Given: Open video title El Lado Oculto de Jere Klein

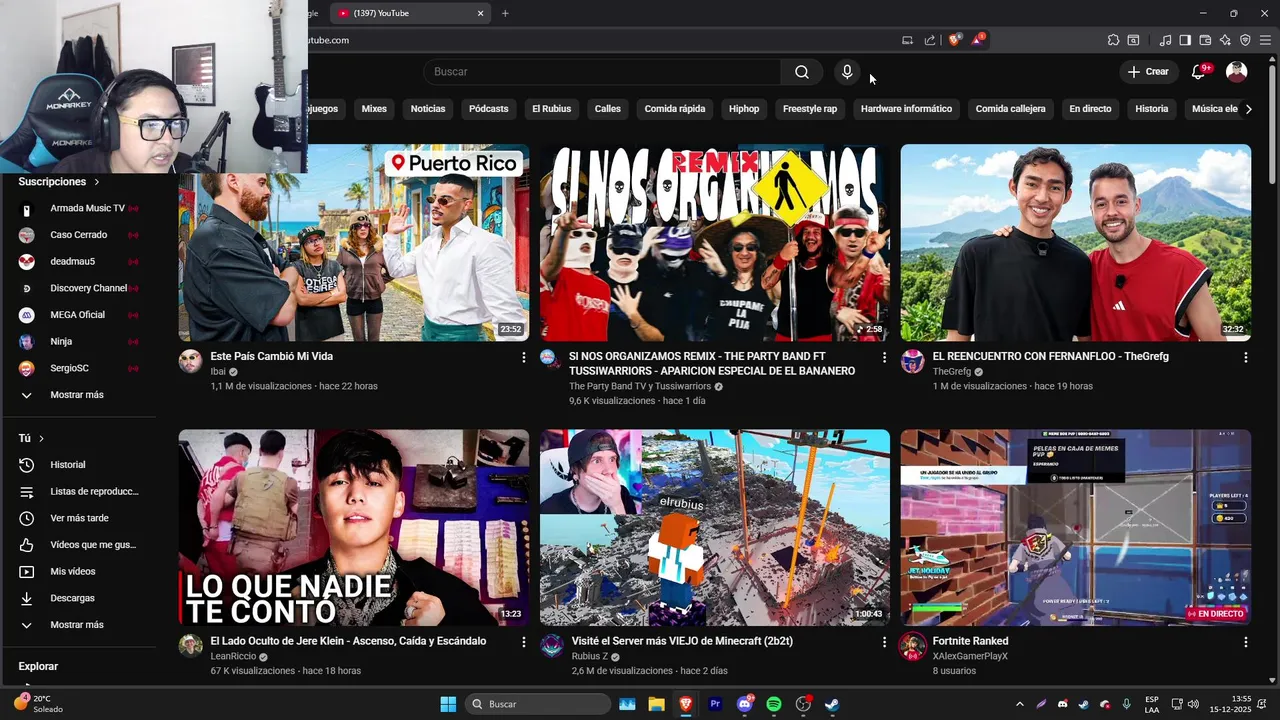Looking at the screenshot, I should 348,641.
